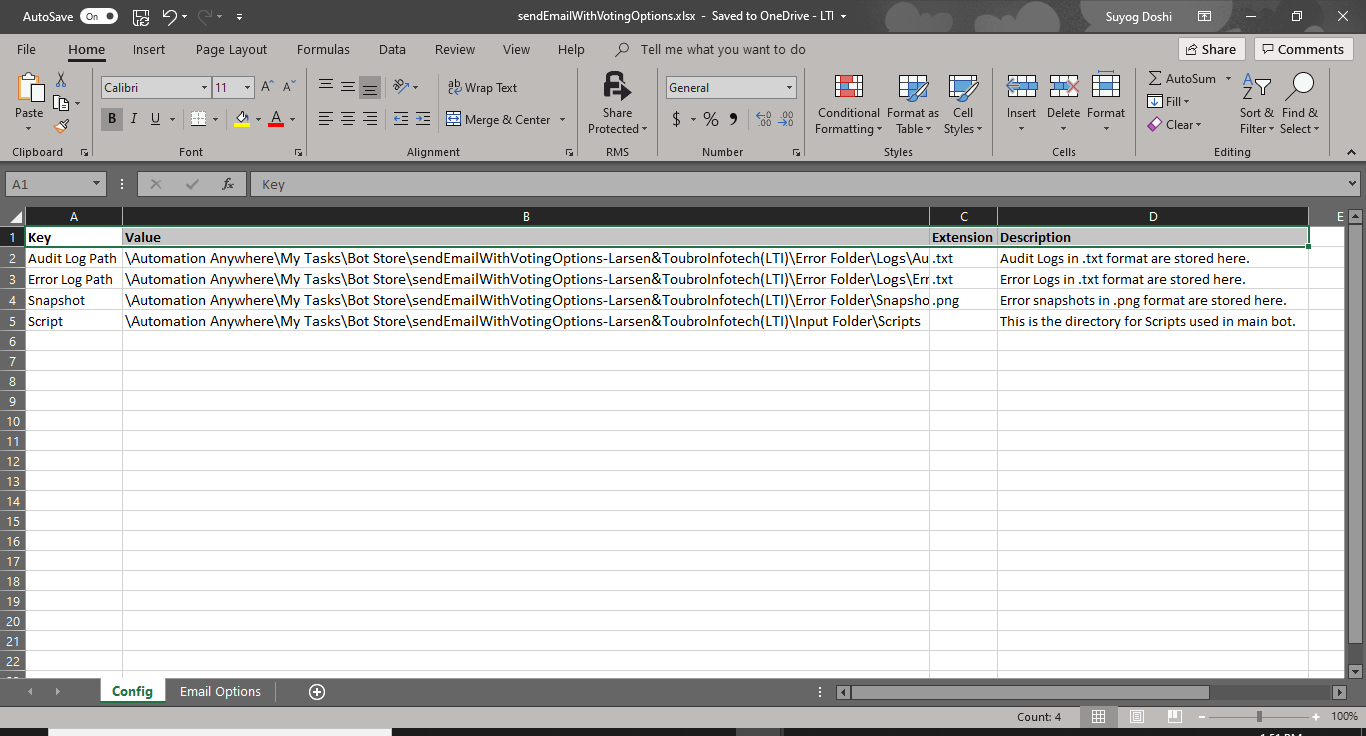Click the Insert function fx icon
1366x736 pixels.
(x=228, y=184)
